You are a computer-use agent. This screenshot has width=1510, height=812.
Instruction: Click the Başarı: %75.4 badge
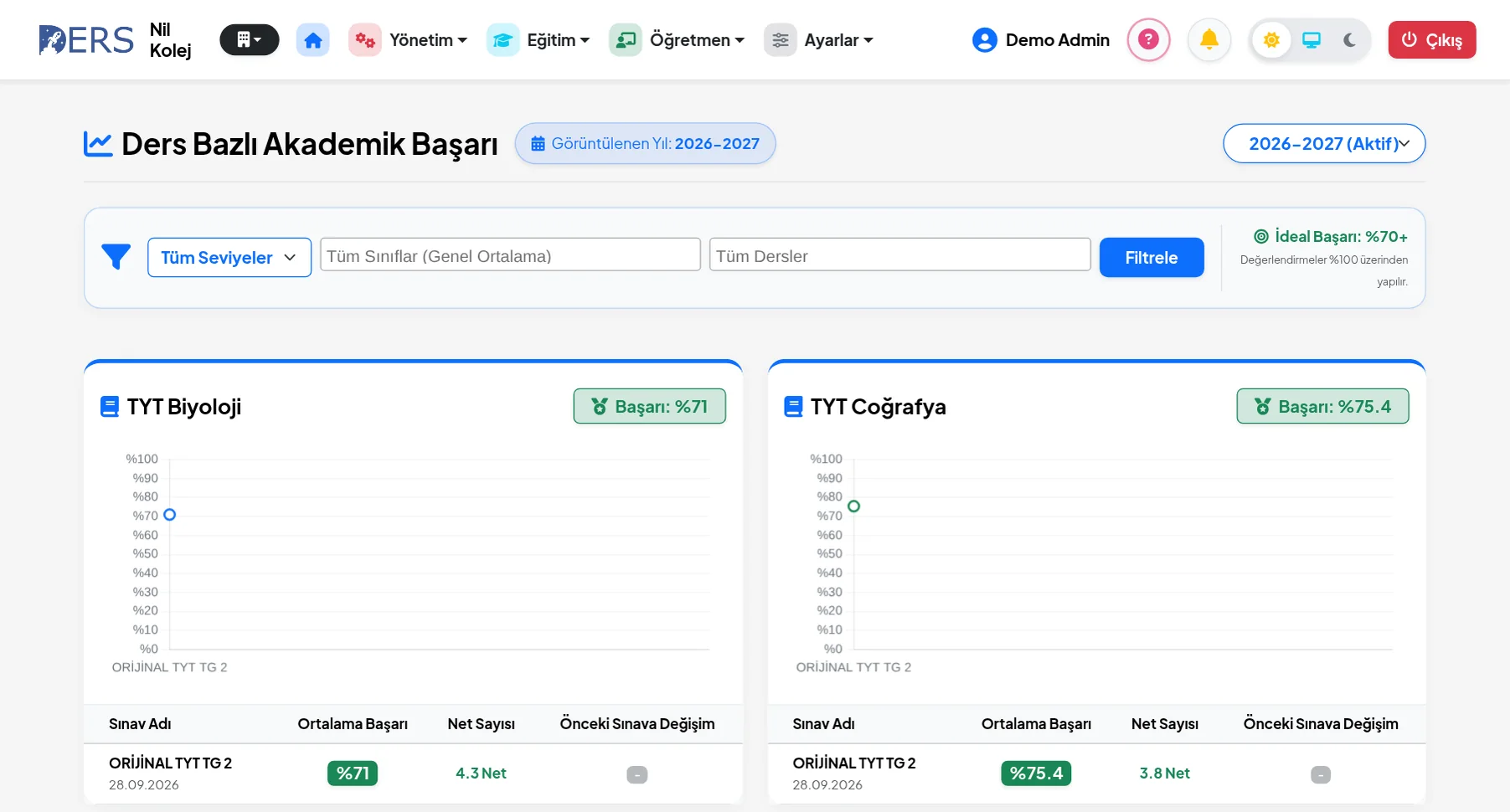pos(1323,407)
